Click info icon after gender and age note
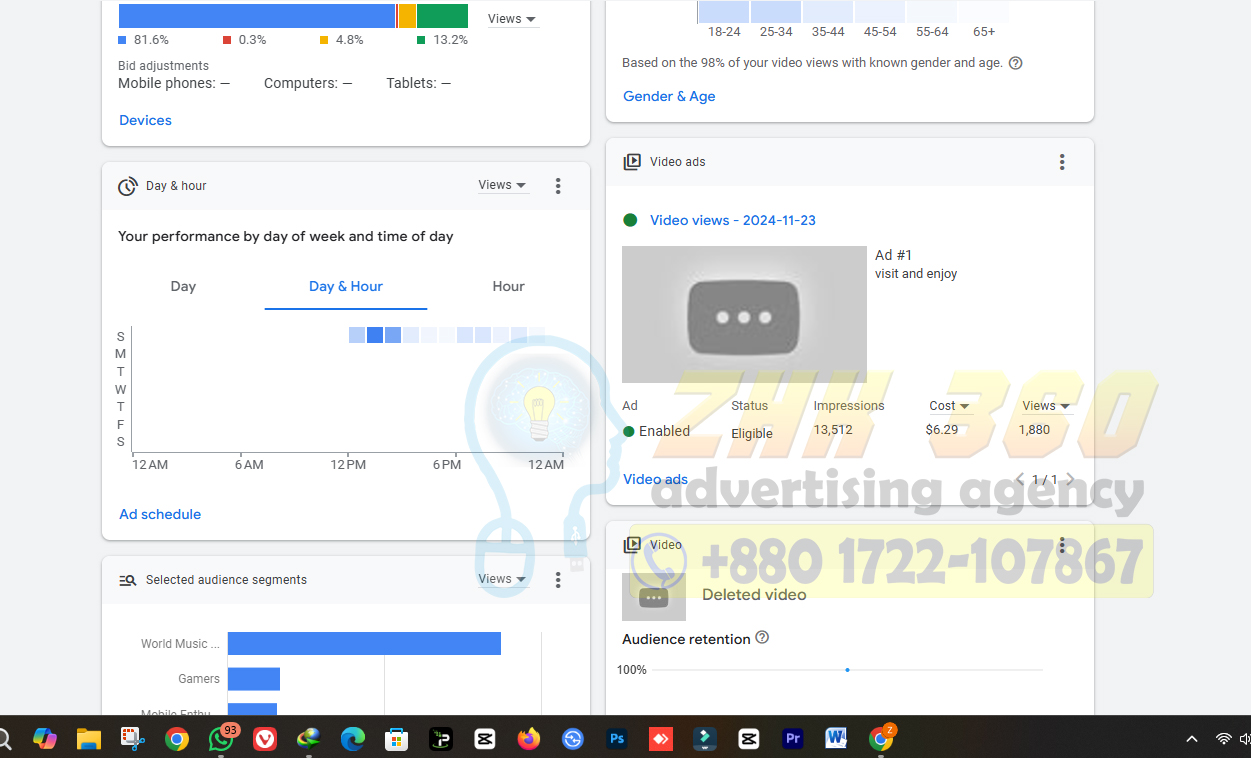The width and height of the screenshot is (1251, 758). (1016, 63)
